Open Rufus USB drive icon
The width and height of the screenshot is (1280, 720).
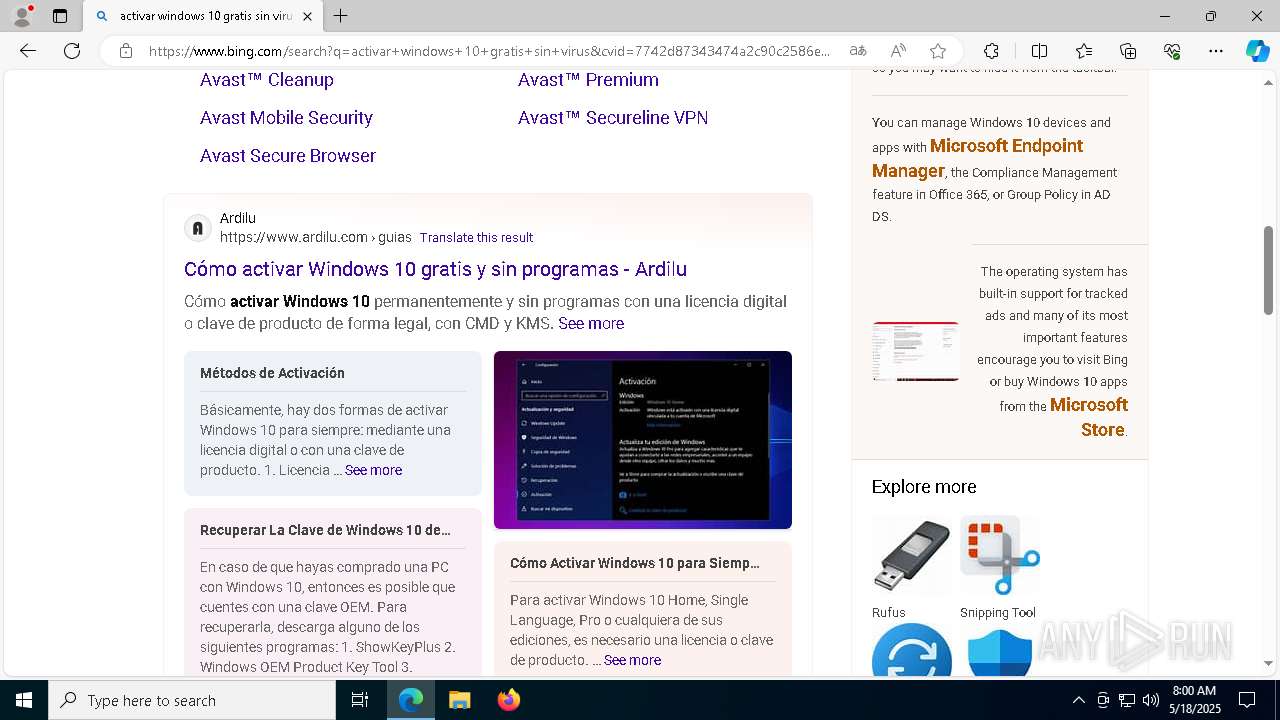[911, 556]
